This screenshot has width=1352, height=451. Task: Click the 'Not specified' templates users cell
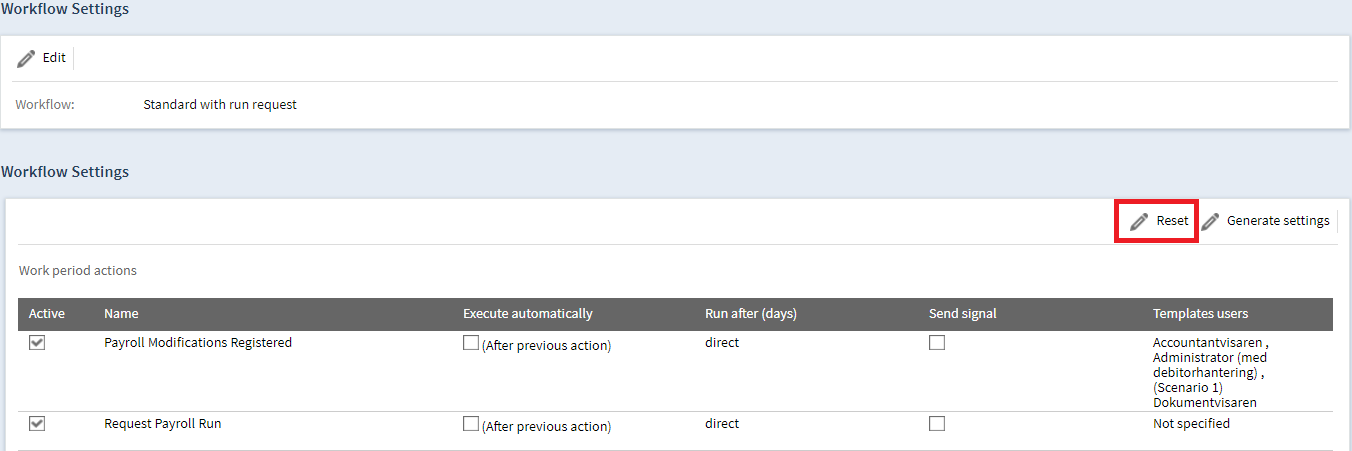pyautogui.click(x=1191, y=424)
